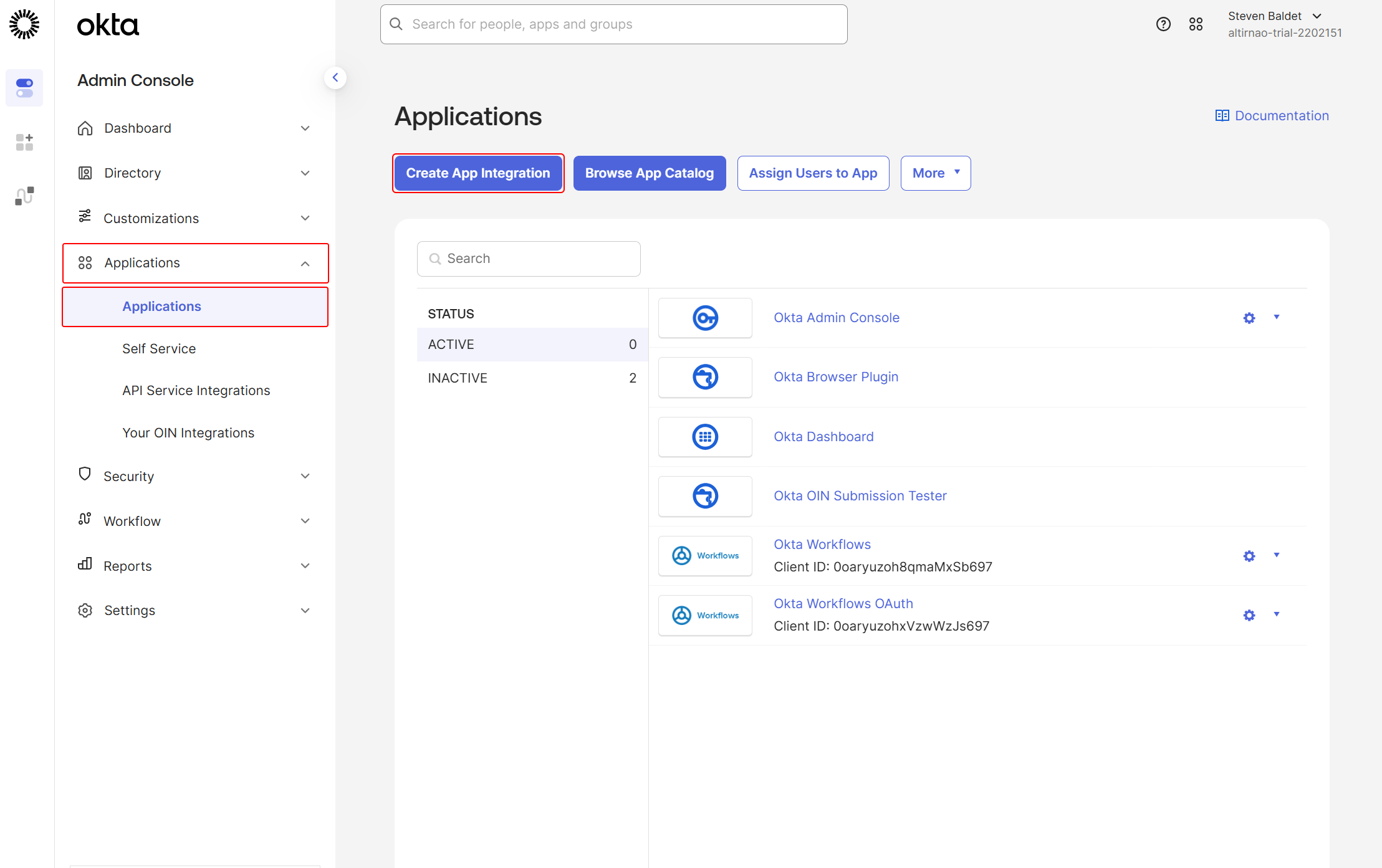Focus the applications list Search field
1382x868 pixels.
pos(529,259)
